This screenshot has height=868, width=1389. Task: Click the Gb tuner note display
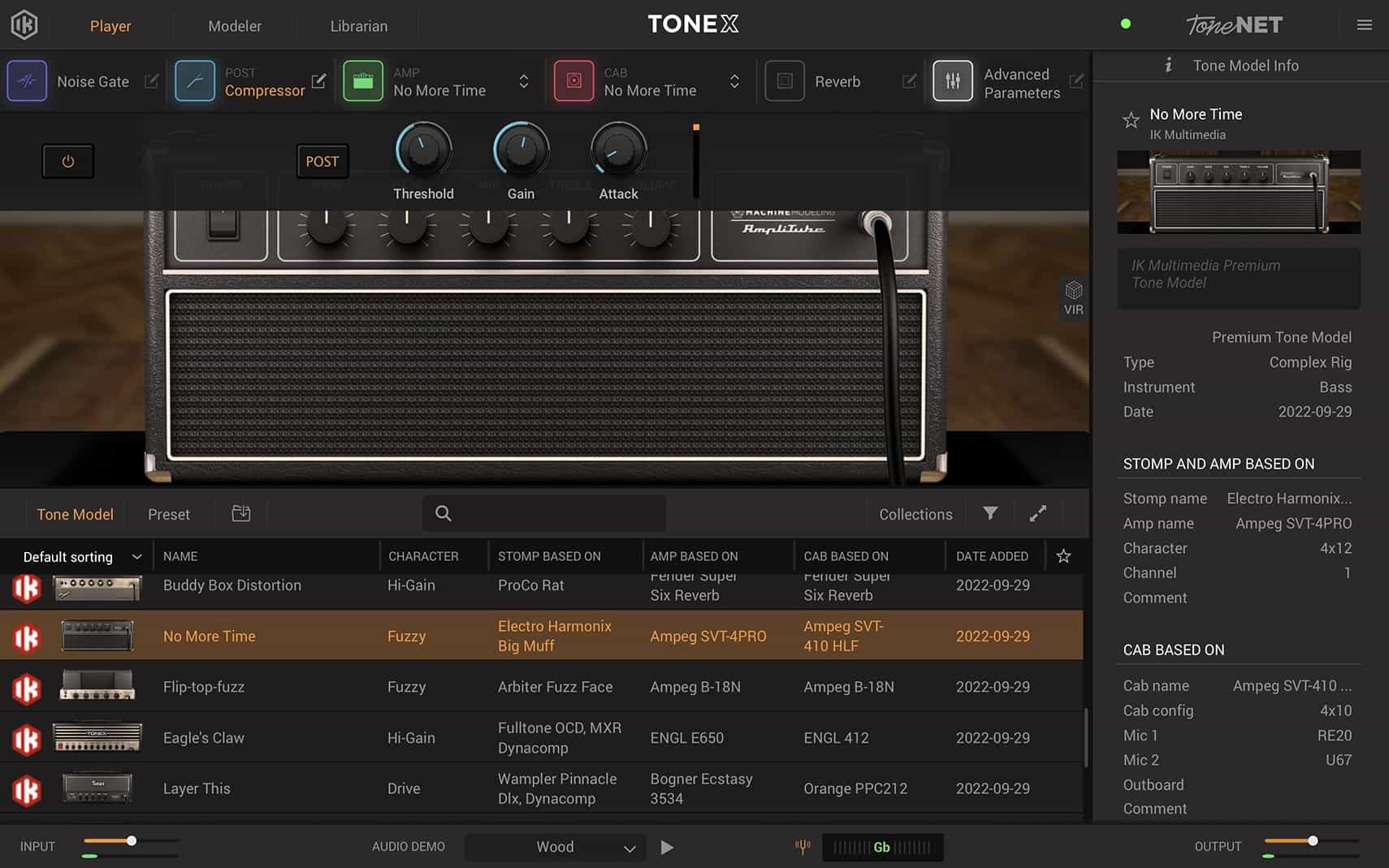pos(882,847)
